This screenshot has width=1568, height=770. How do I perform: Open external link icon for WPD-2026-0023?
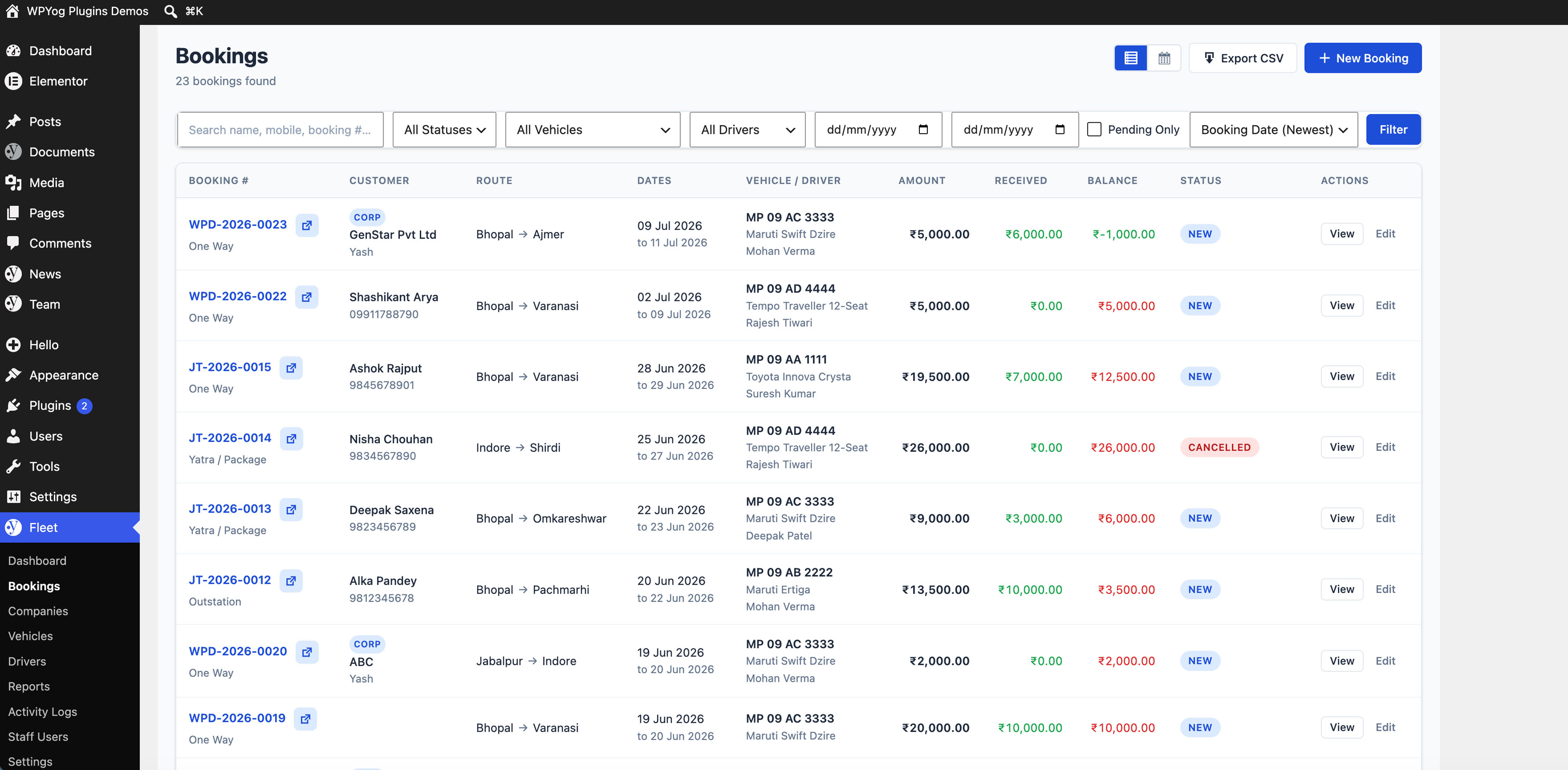tap(307, 225)
